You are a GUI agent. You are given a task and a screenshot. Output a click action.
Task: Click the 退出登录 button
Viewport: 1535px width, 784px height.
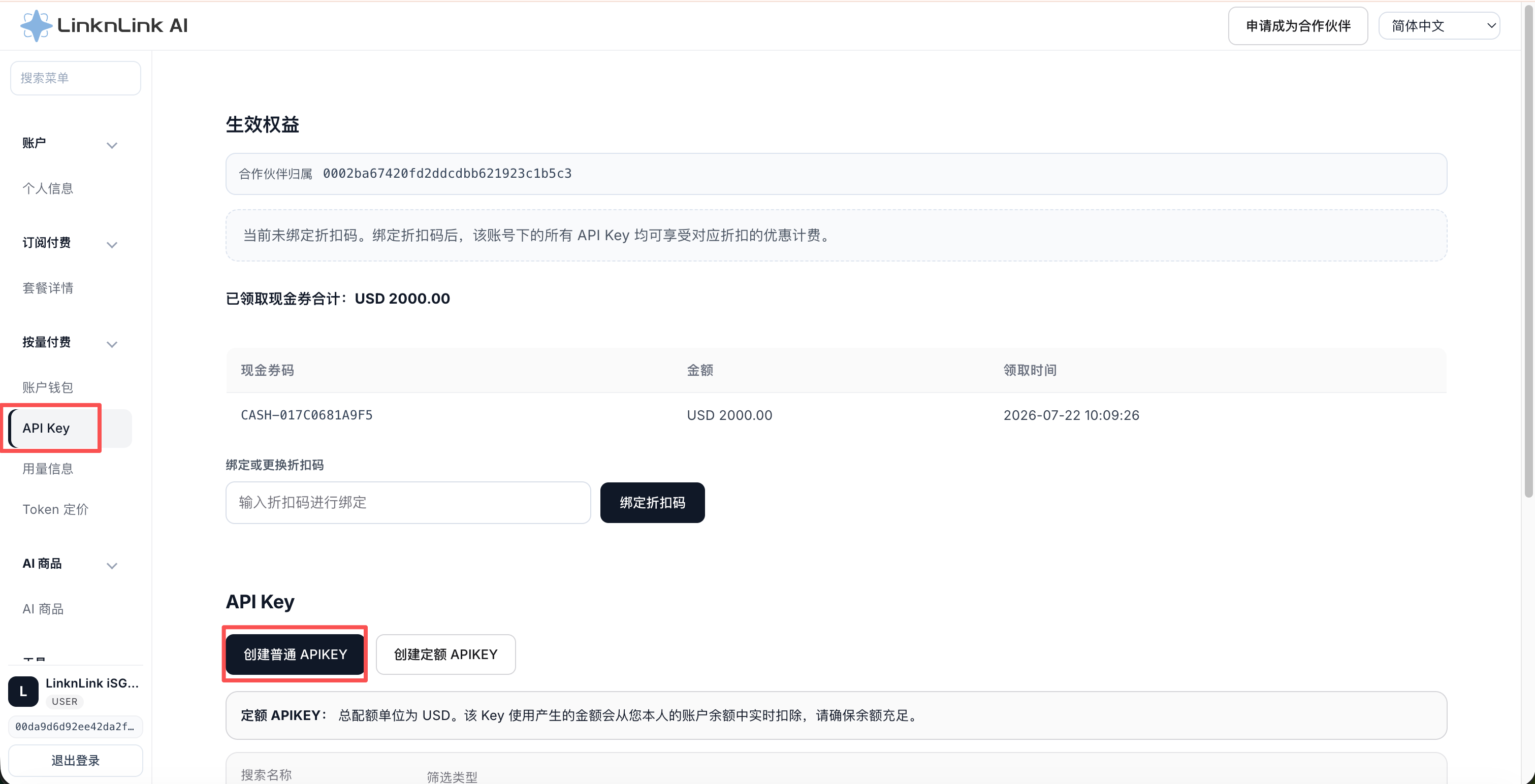click(x=76, y=760)
